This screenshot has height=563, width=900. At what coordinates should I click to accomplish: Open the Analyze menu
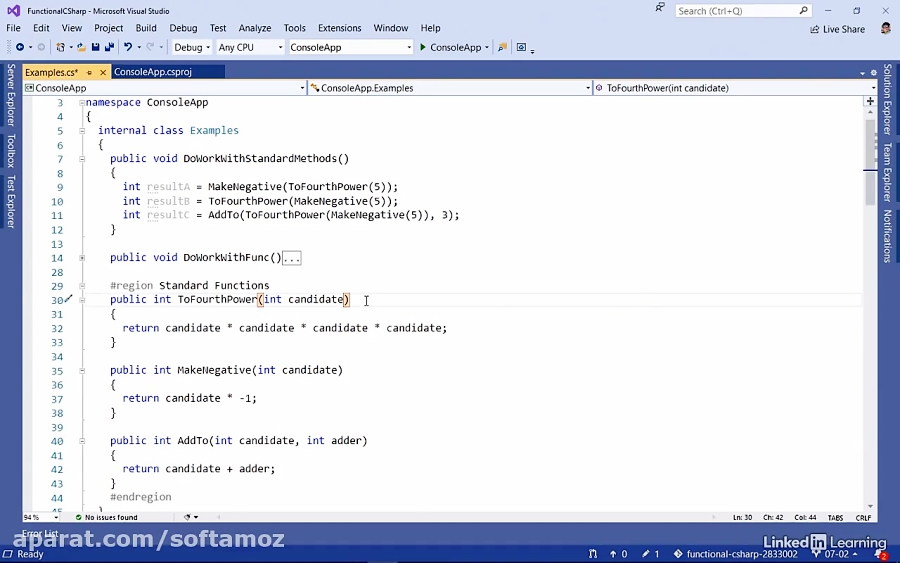pos(255,28)
